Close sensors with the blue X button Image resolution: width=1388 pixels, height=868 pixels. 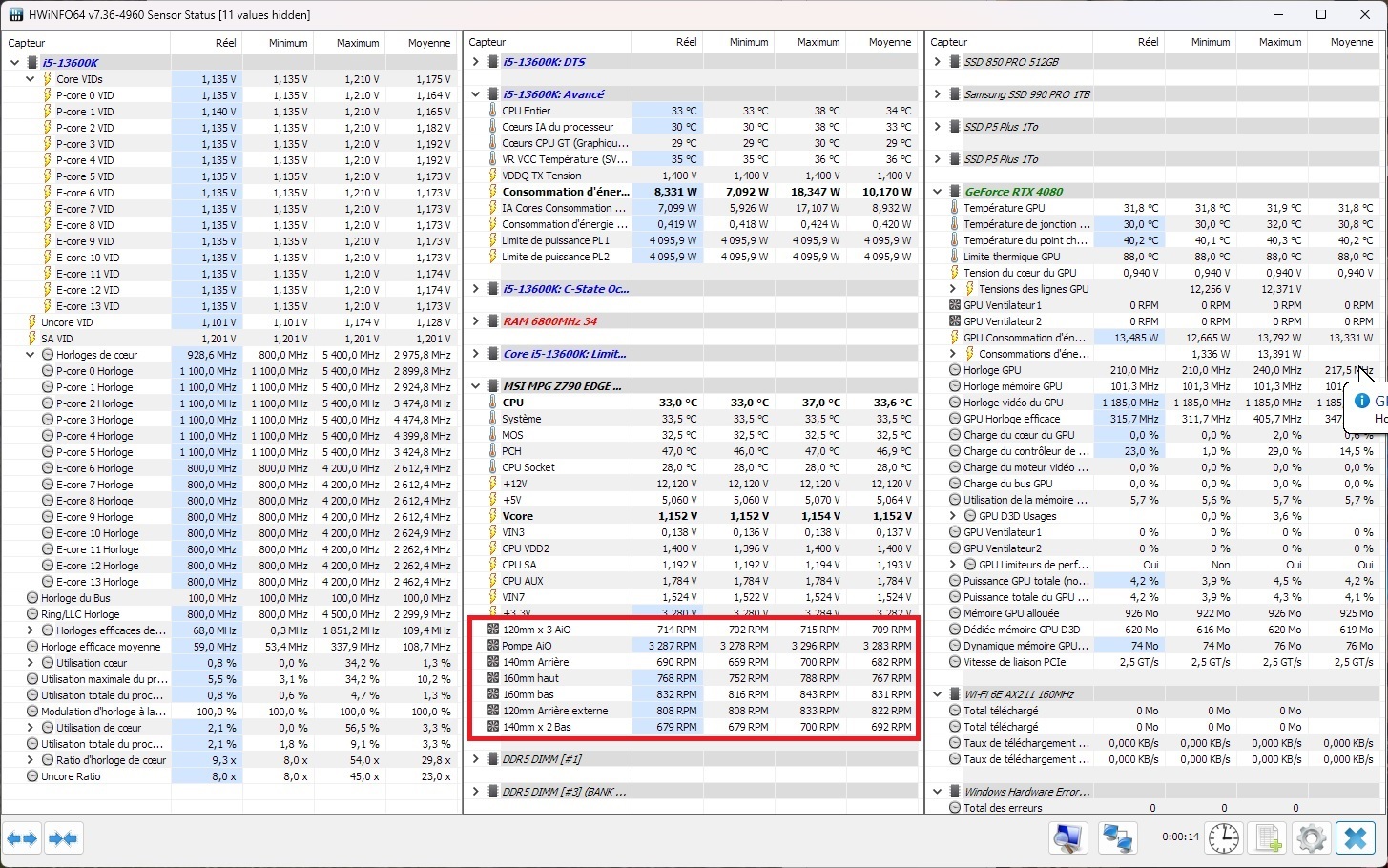click(1355, 838)
